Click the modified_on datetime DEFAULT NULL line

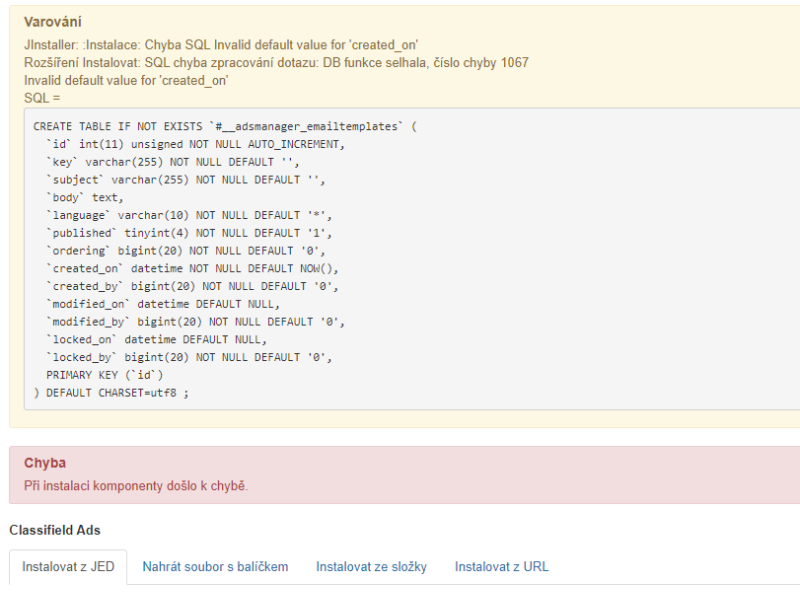click(x=163, y=304)
